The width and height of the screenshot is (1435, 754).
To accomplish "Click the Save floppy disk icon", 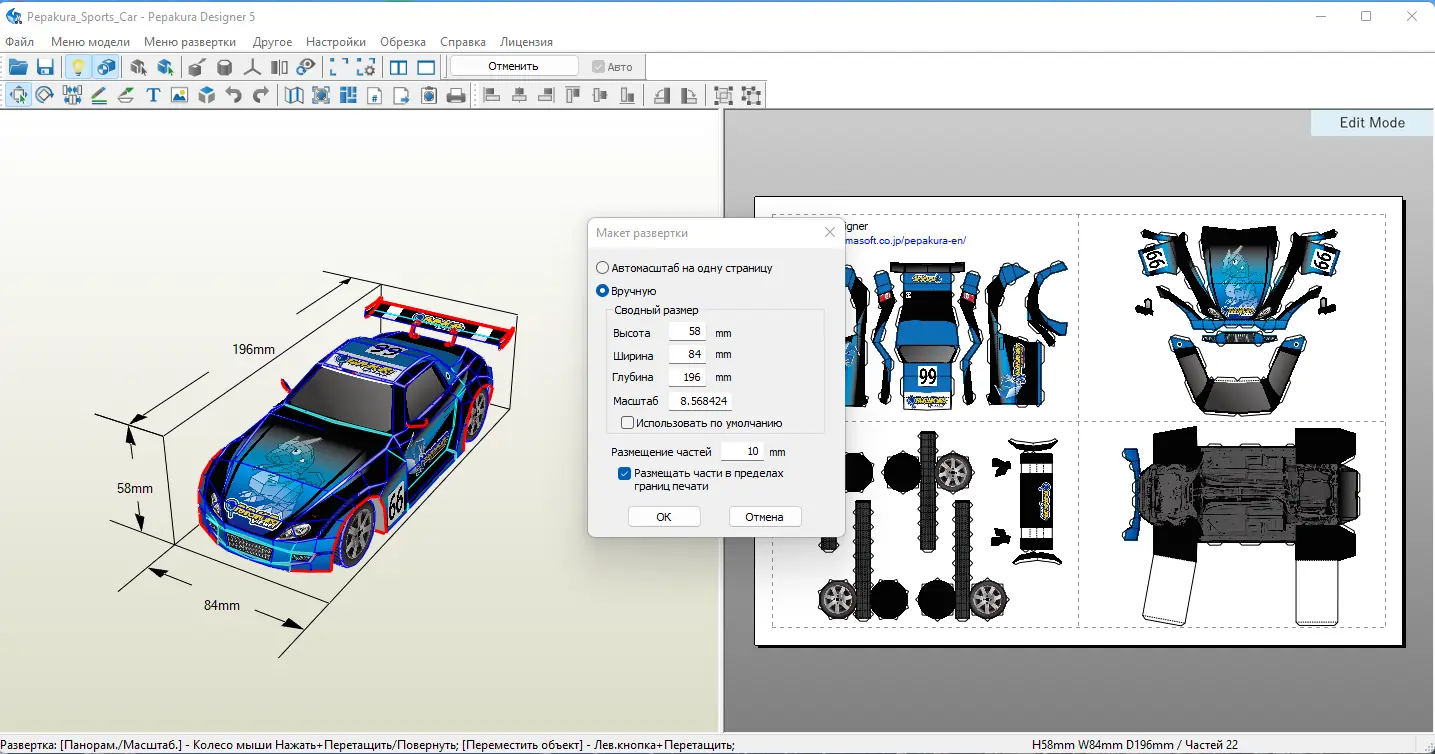I will (x=45, y=67).
